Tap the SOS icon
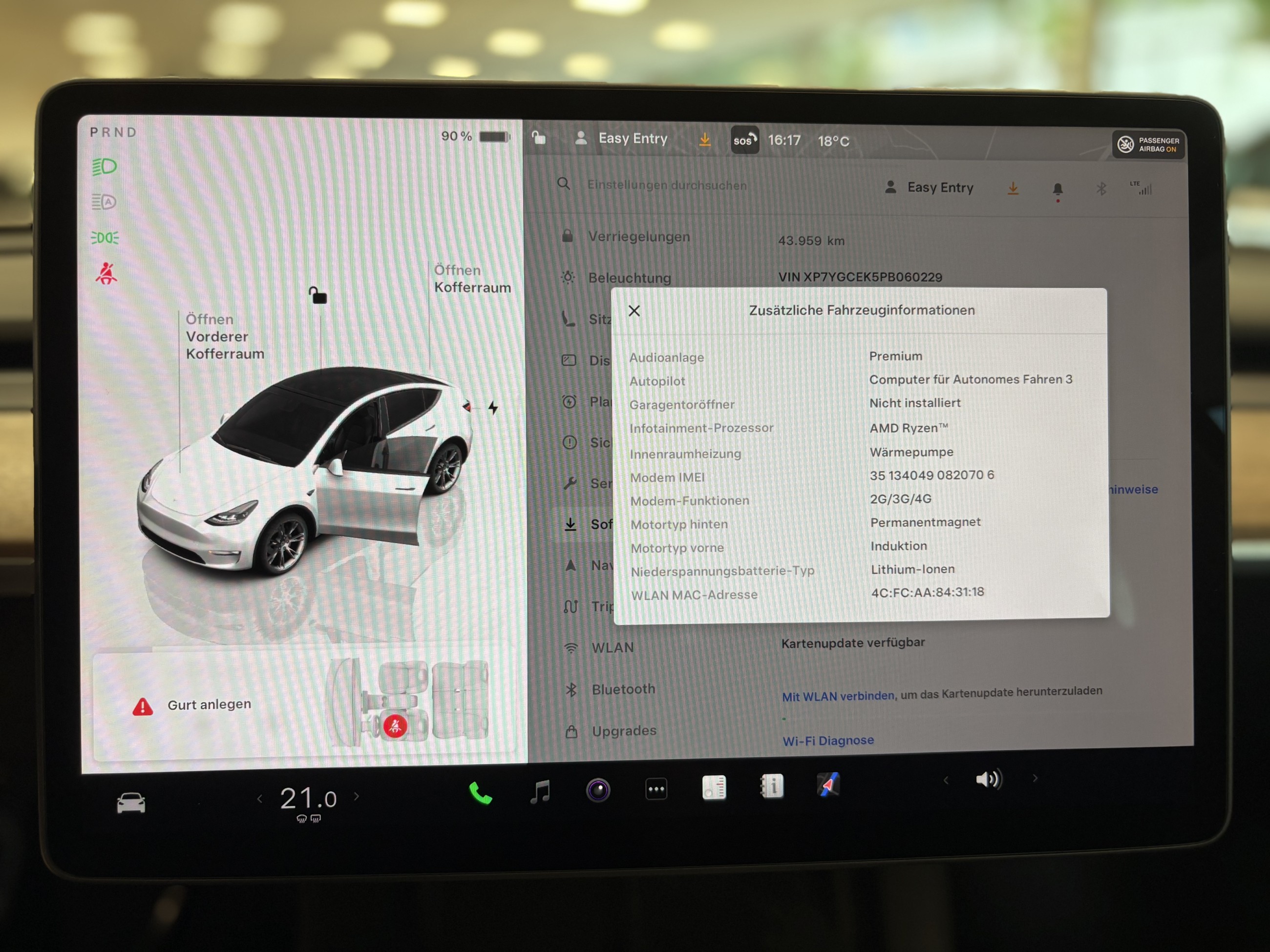This screenshot has height=952, width=1270. coord(745,140)
